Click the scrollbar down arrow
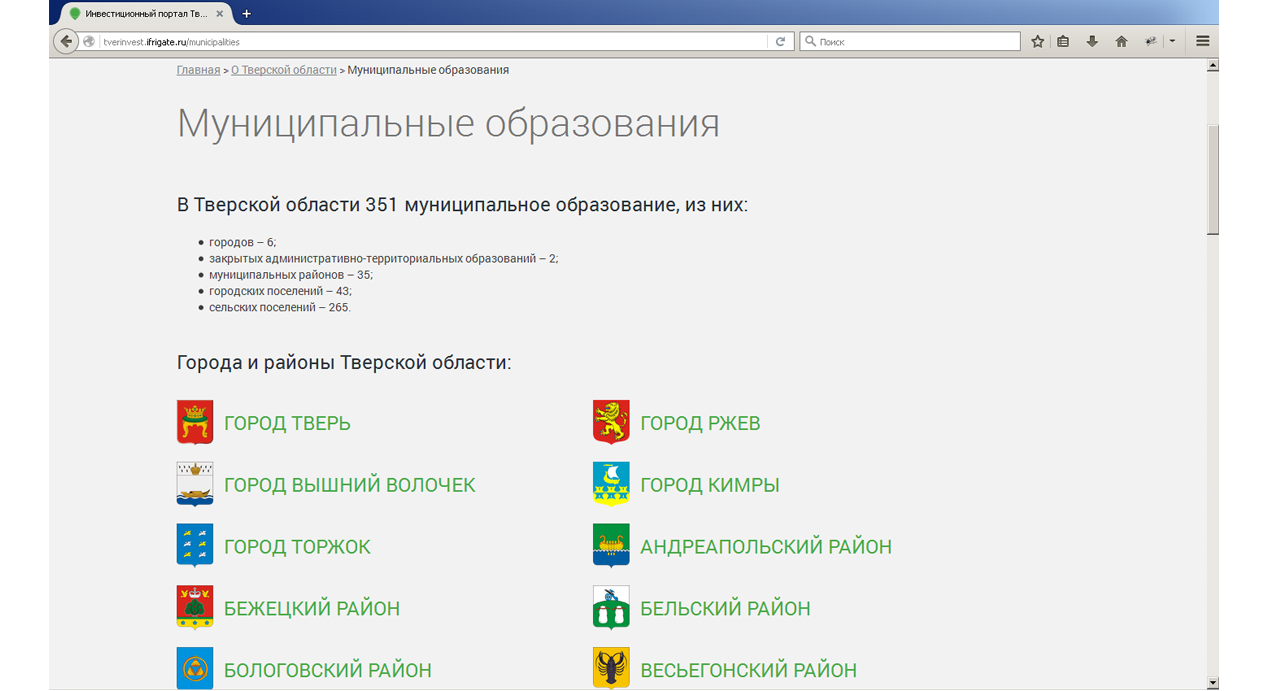This screenshot has height=691, width=1264. click(x=1213, y=683)
